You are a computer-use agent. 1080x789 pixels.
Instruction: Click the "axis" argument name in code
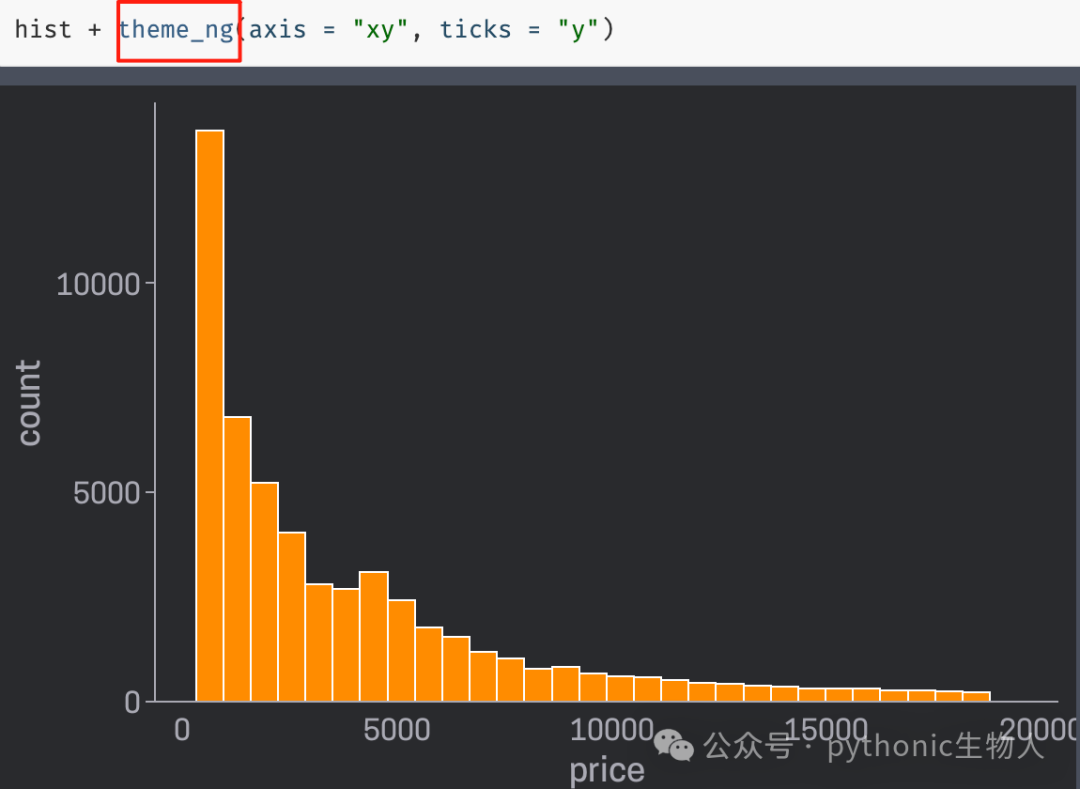pyautogui.click(x=278, y=30)
